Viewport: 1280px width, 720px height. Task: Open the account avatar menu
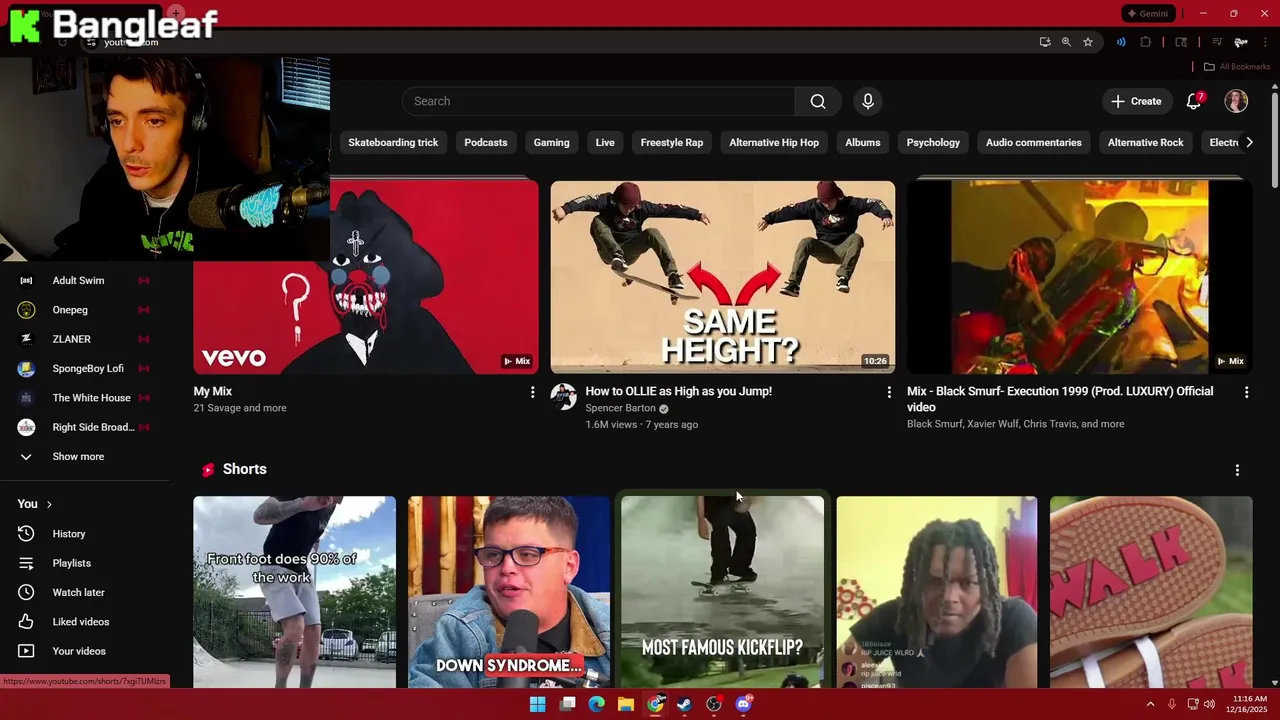pos(1236,101)
